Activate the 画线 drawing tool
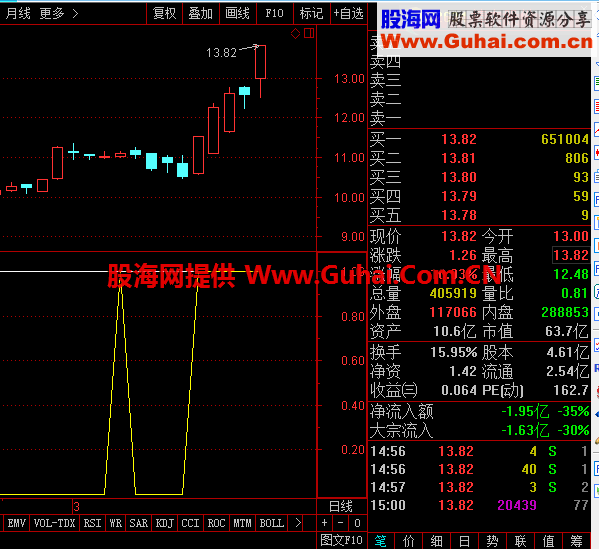 coord(237,14)
